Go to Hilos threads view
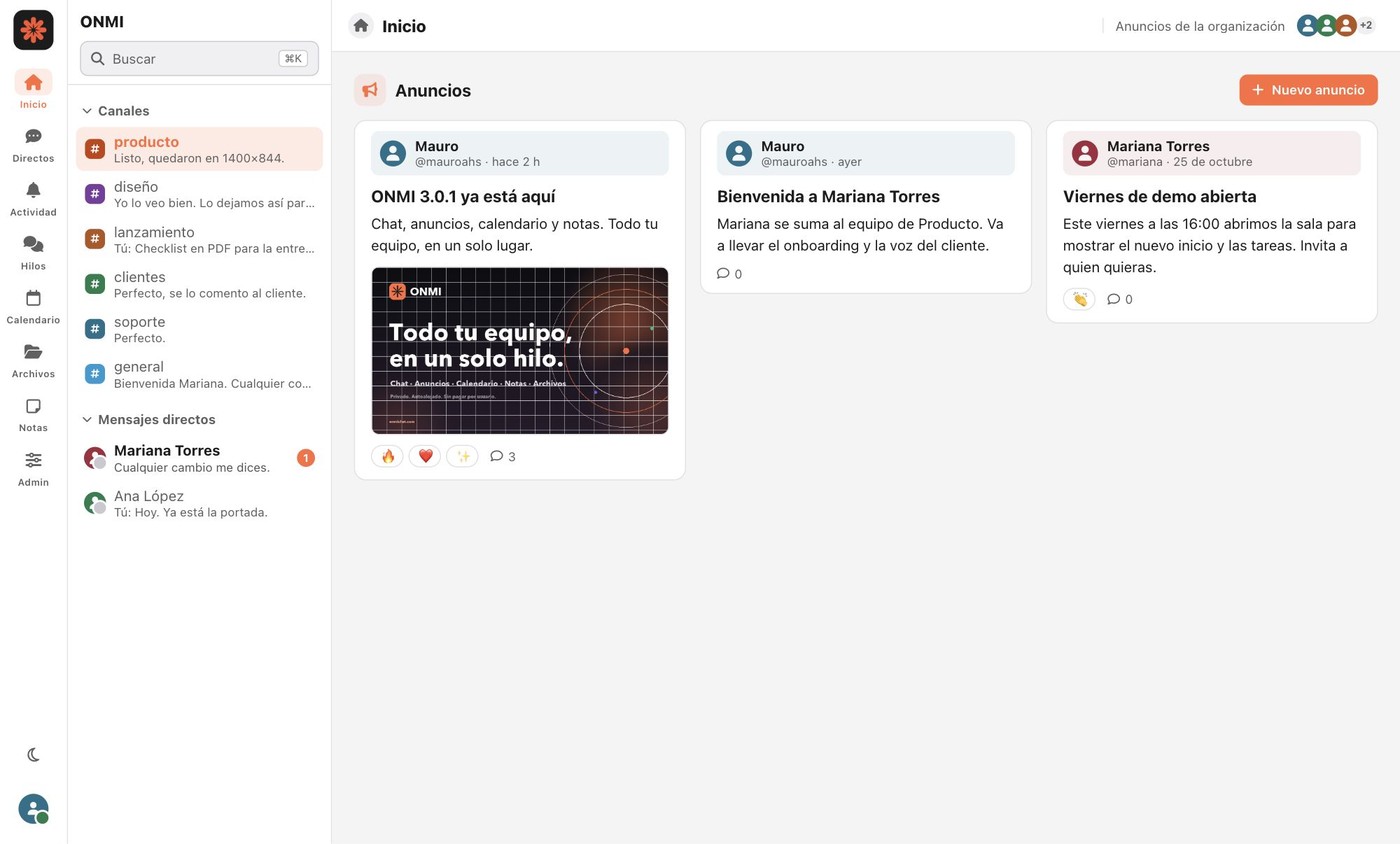Viewport: 1400px width, 844px height. click(33, 253)
